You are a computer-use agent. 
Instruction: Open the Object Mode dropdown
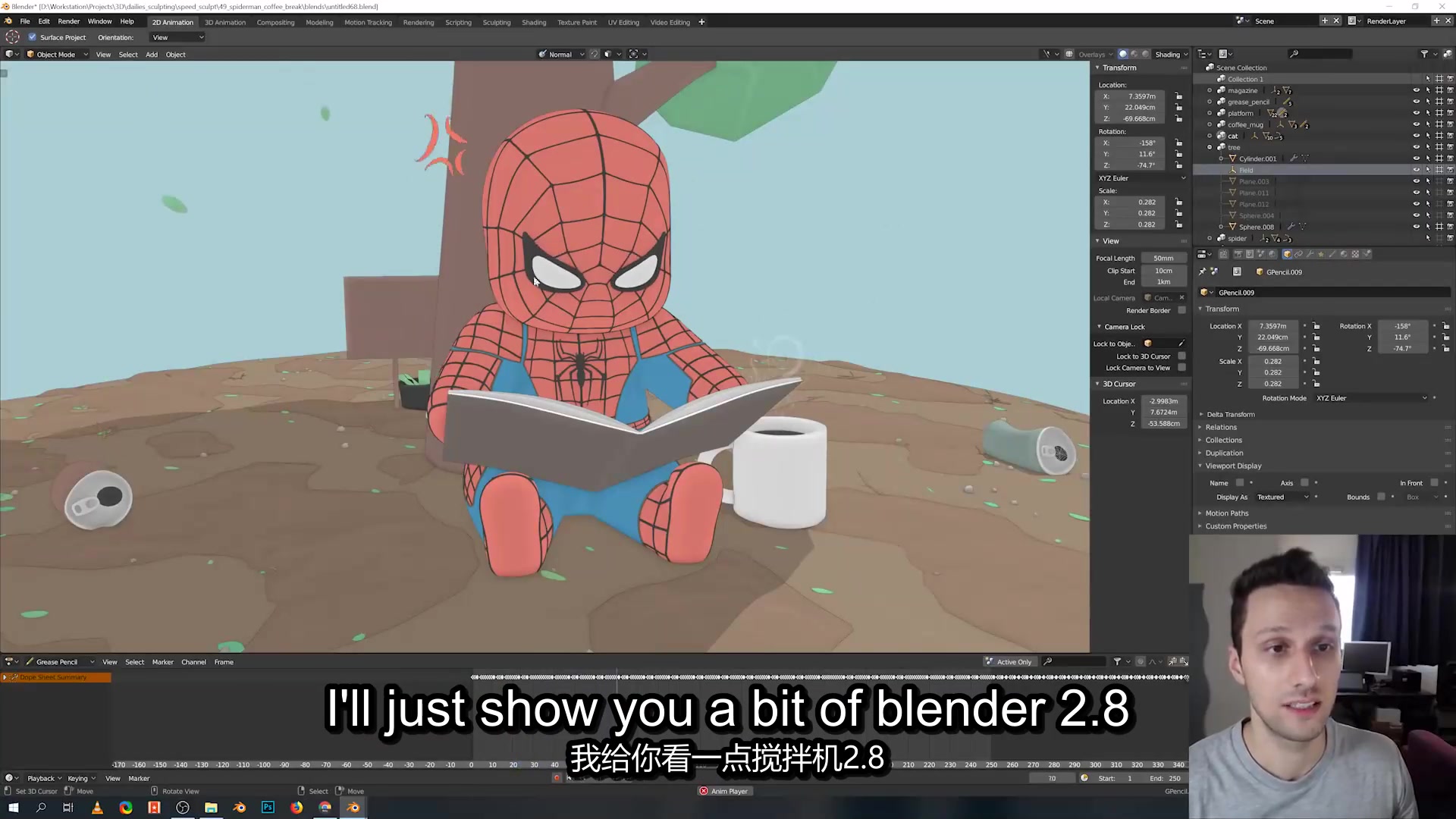point(58,55)
